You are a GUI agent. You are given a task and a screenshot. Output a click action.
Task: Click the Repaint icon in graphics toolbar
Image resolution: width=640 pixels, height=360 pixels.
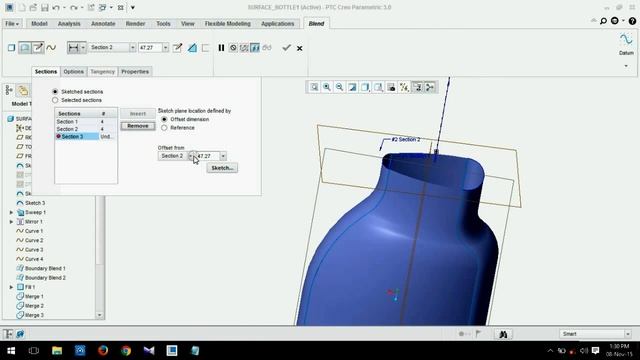coord(352,87)
